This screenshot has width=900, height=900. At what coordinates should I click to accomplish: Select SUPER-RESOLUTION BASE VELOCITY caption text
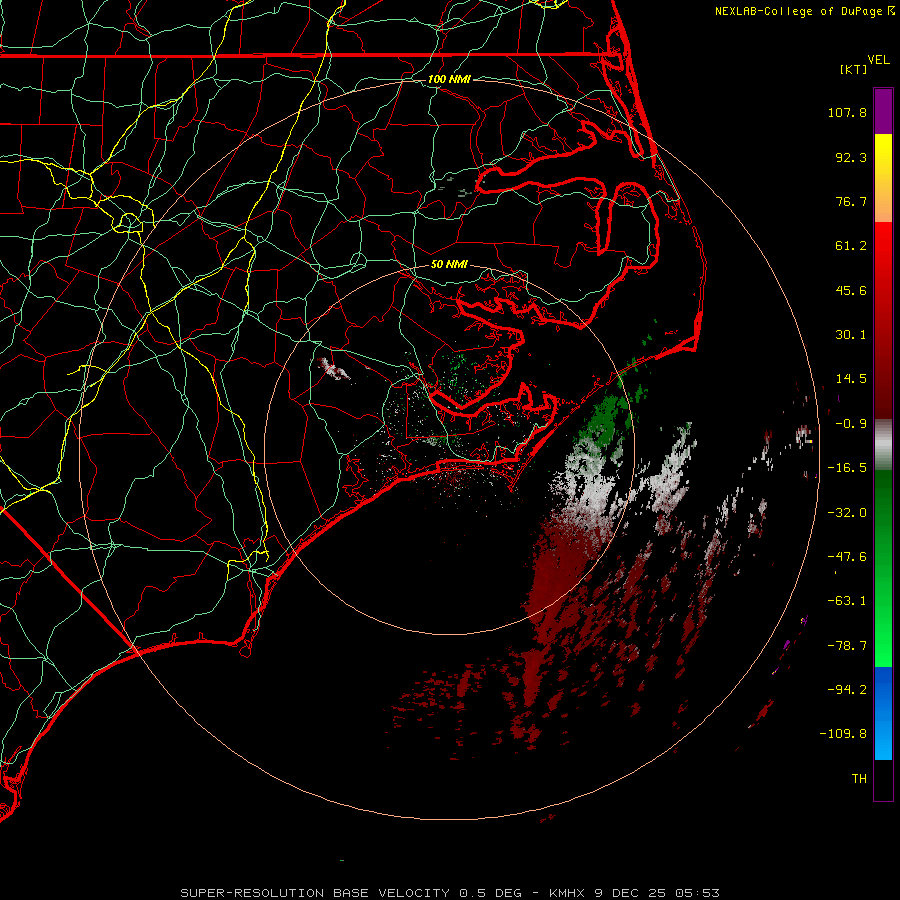click(x=315, y=893)
